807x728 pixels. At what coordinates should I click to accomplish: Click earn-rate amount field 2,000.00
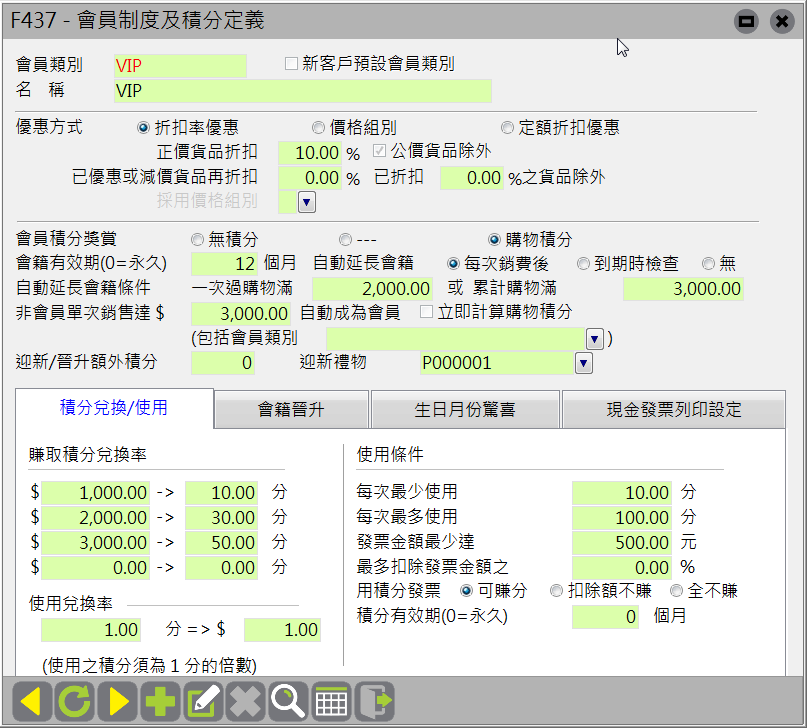click(x=95, y=518)
